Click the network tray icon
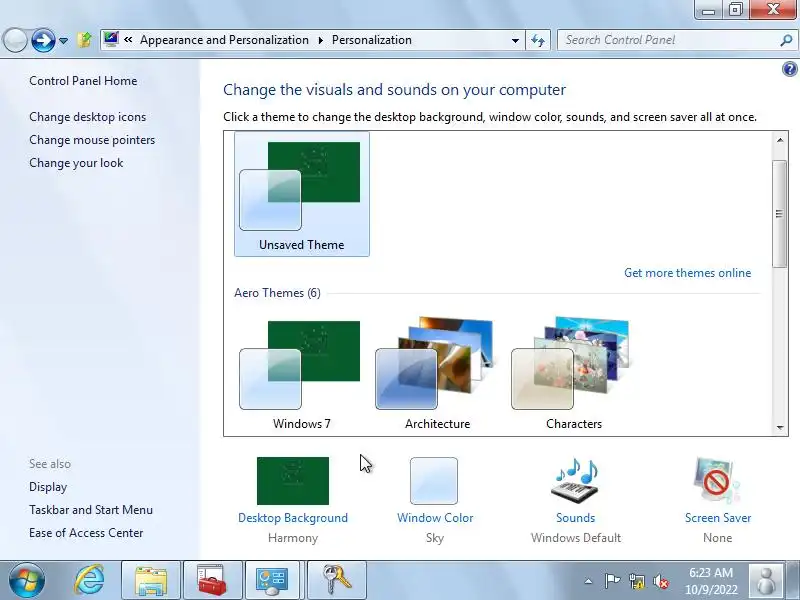 tap(636, 581)
